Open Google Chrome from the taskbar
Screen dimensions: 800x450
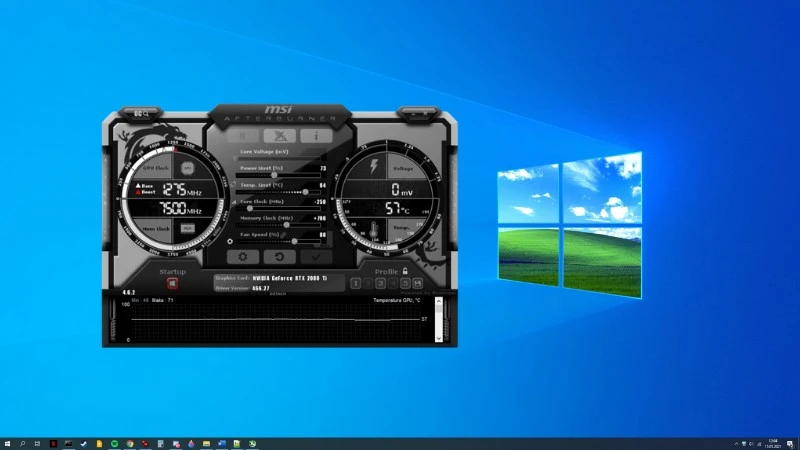click(130, 444)
